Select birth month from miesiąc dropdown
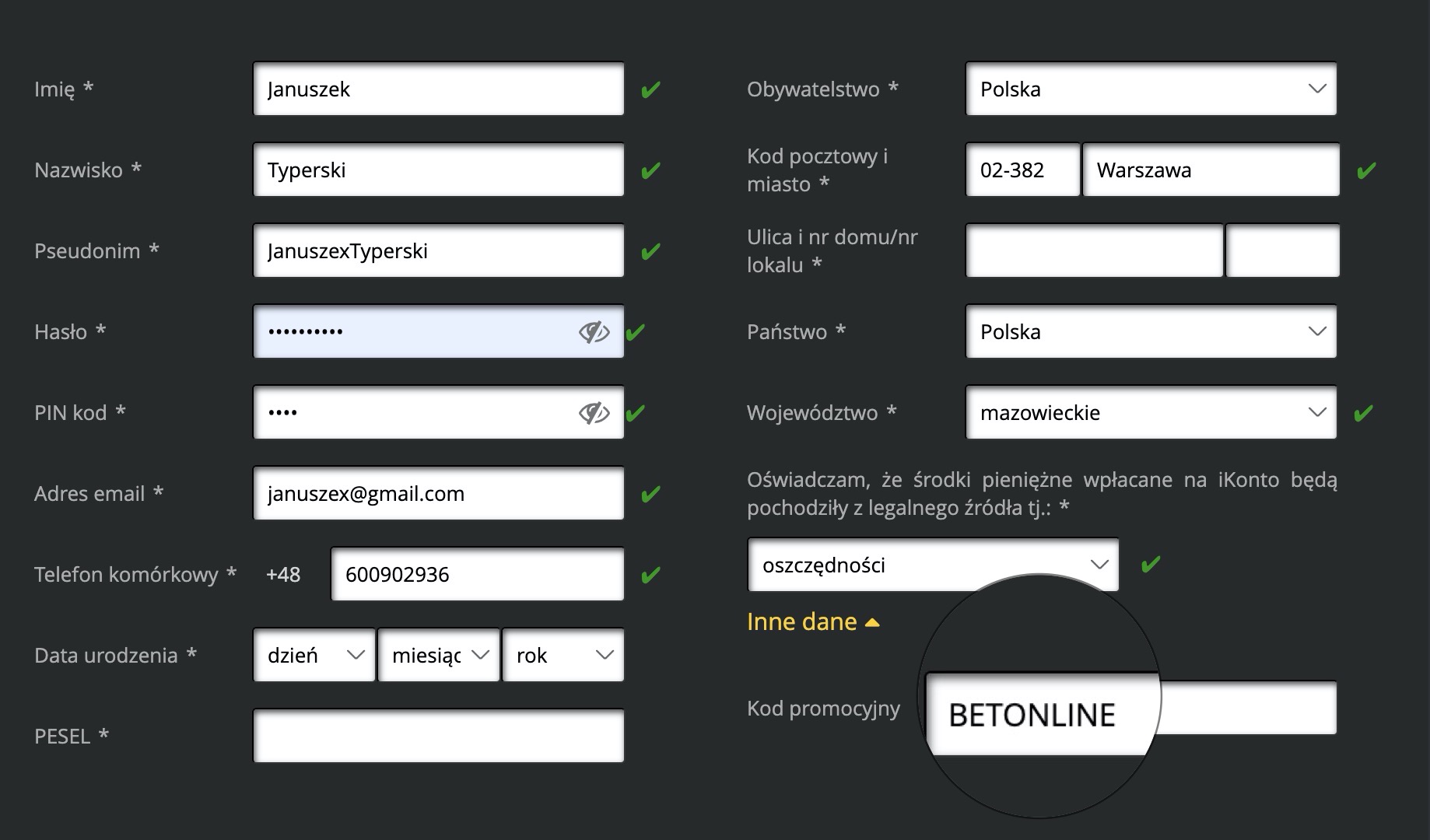The height and width of the screenshot is (840, 1430). tap(439, 655)
